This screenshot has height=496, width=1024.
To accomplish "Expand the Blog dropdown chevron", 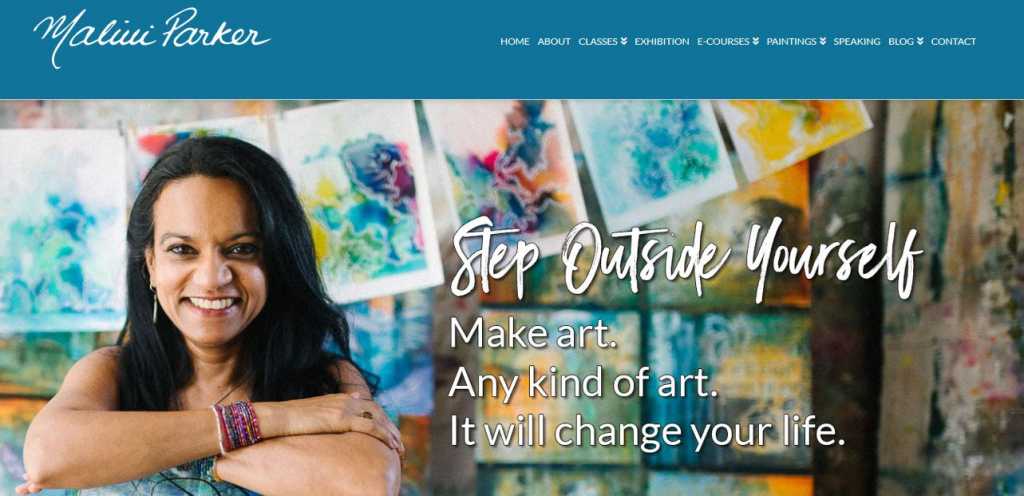I will pos(920,41).
